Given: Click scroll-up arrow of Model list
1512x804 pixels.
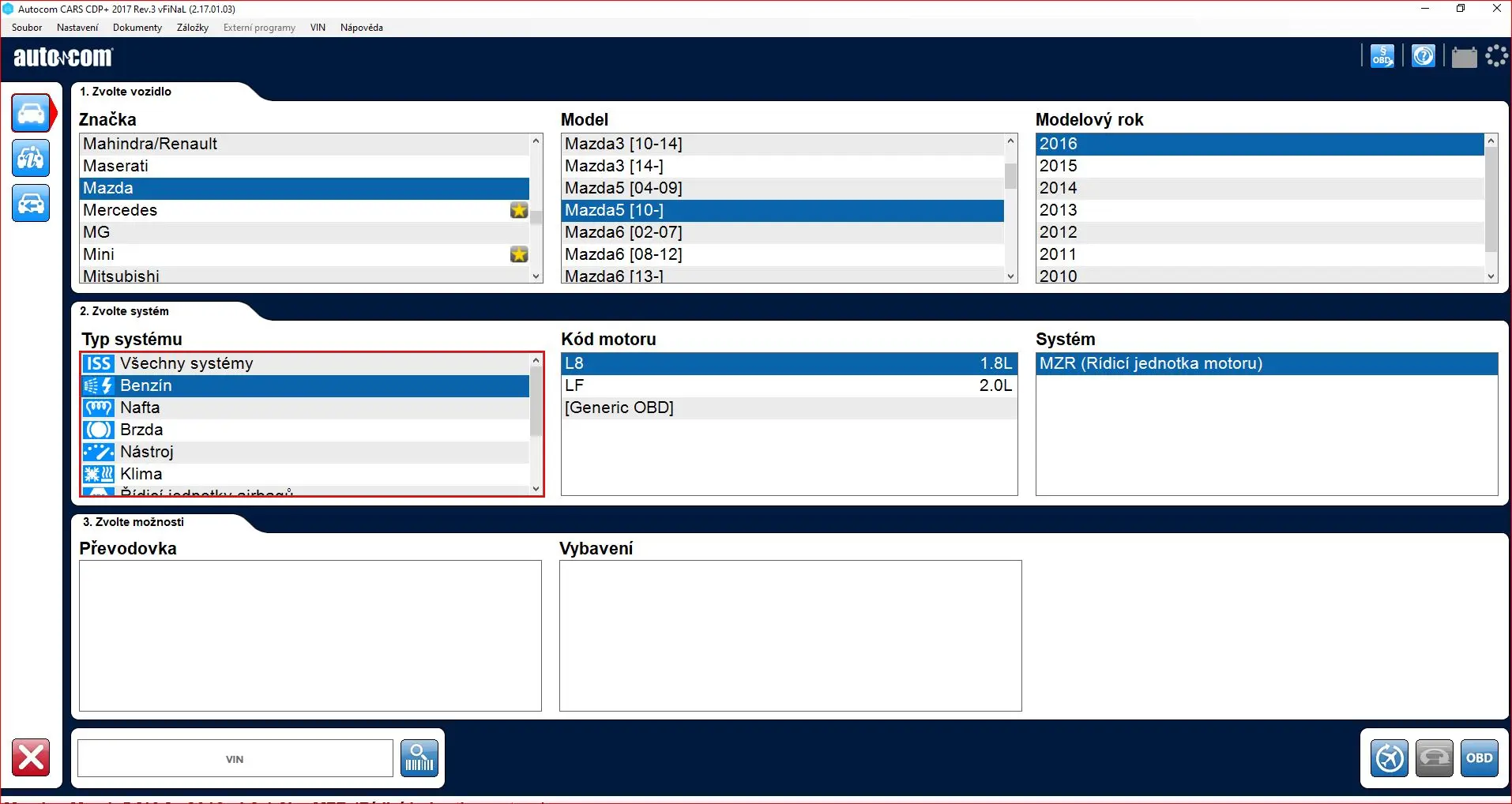Looking at the screenshot, I should point(1011,141).
